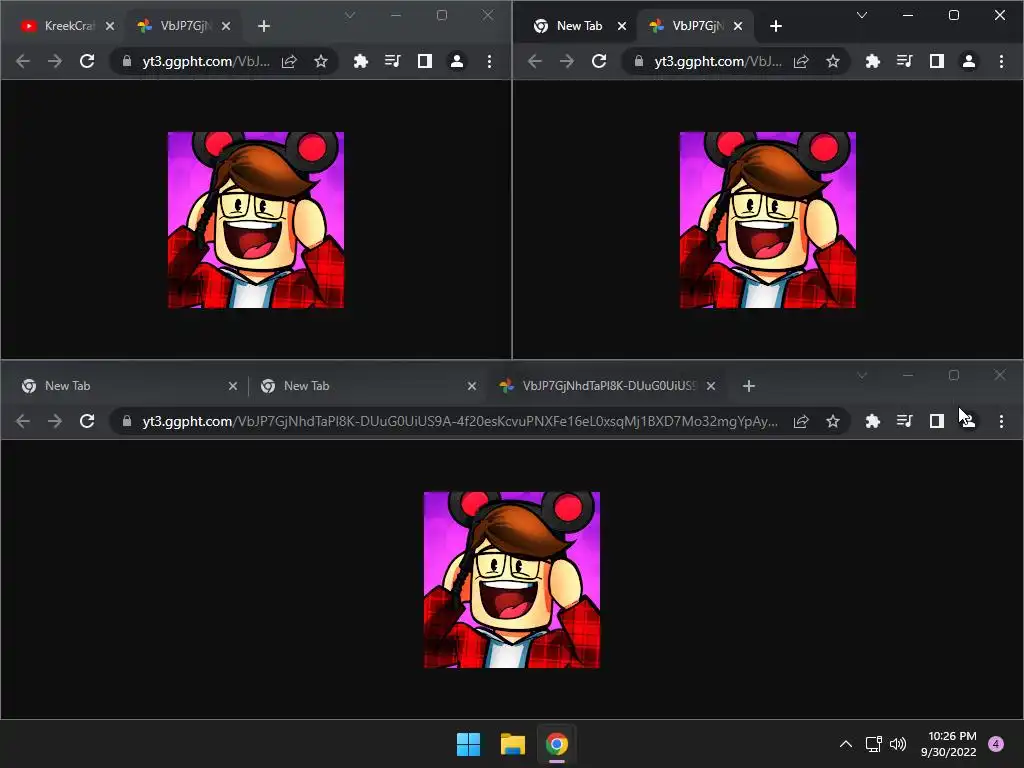Open Windows Start menu
Viewport: 1024px width, 768px height.
click(x=468, y=744)
